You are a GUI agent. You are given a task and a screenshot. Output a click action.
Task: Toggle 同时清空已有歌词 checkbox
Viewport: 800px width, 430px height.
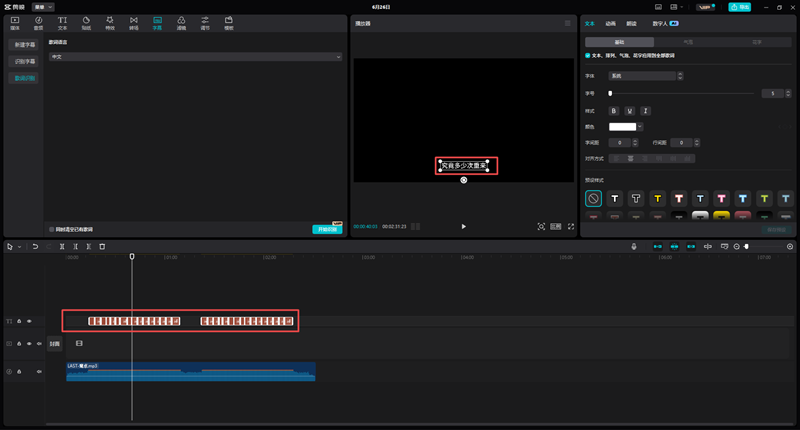coord(52,229)
